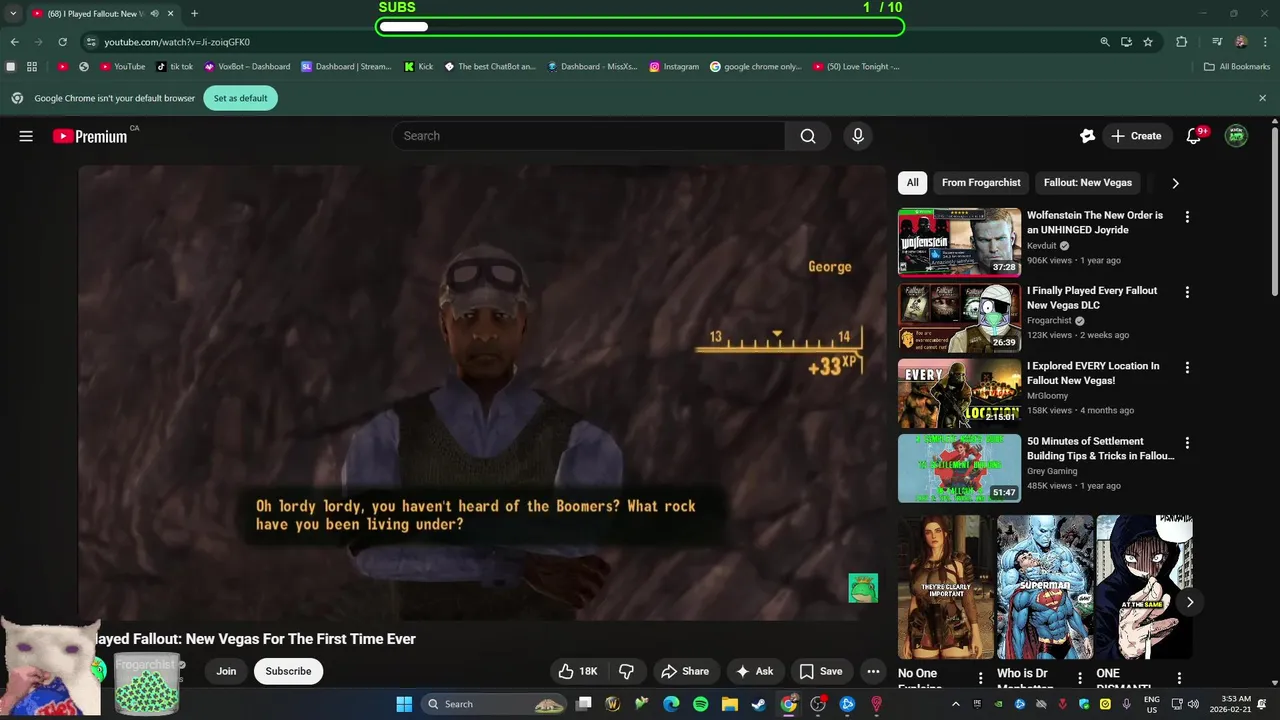Open Wolfenstein The New Order thumbnail
This screenshot has height=720, width=1280.
(x=959, y=242)
